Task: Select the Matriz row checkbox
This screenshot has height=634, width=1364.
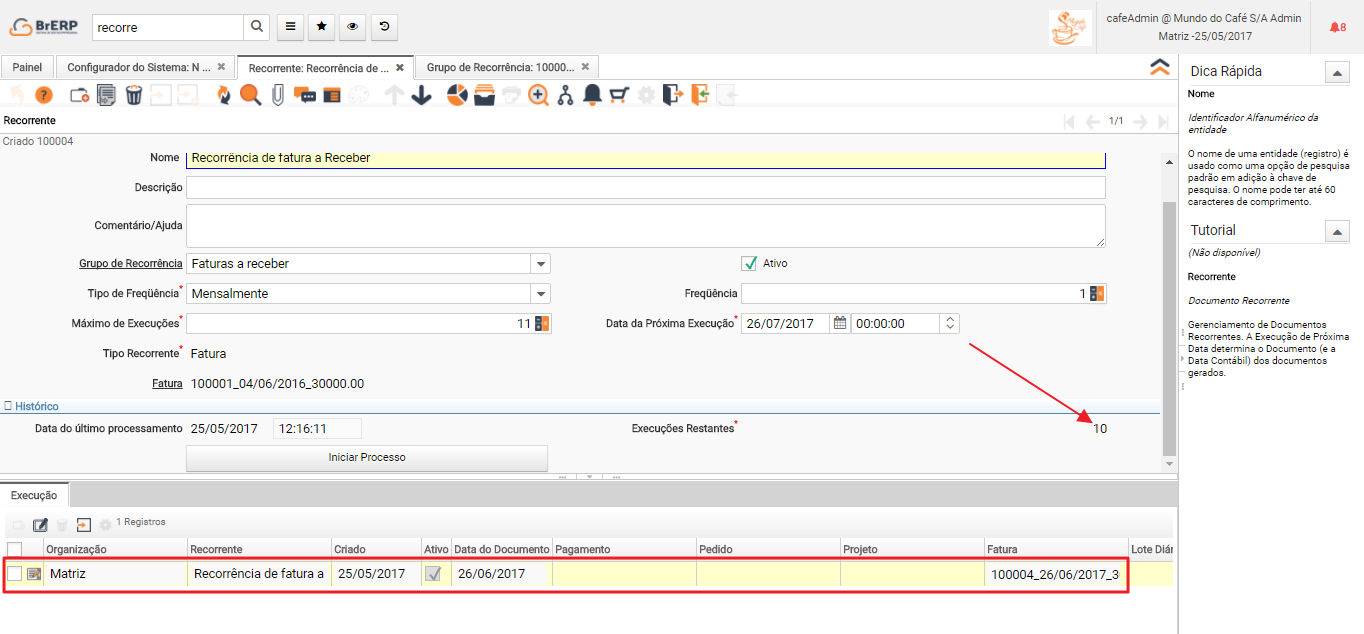Action: 15,573
